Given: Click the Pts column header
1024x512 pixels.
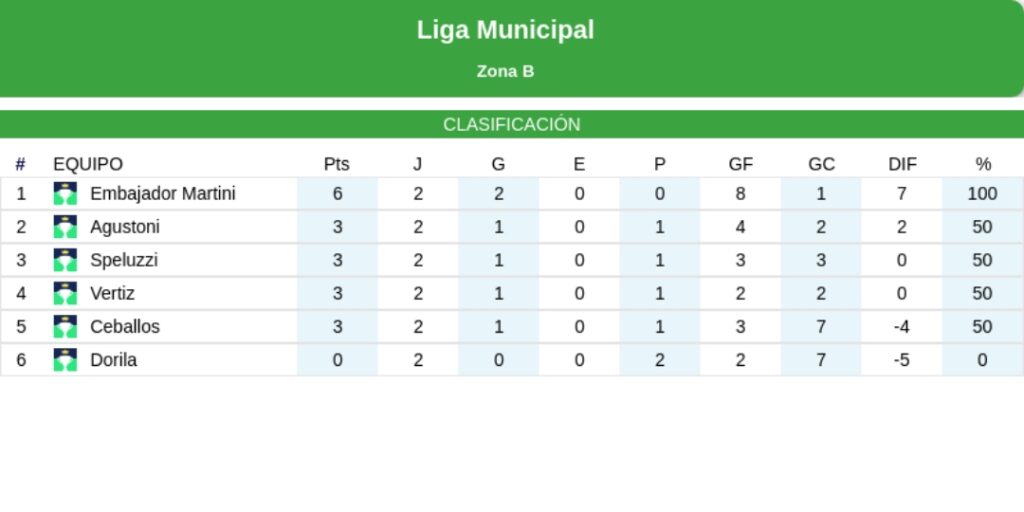Looking at the screenshot, I should (x=337, y=164).
